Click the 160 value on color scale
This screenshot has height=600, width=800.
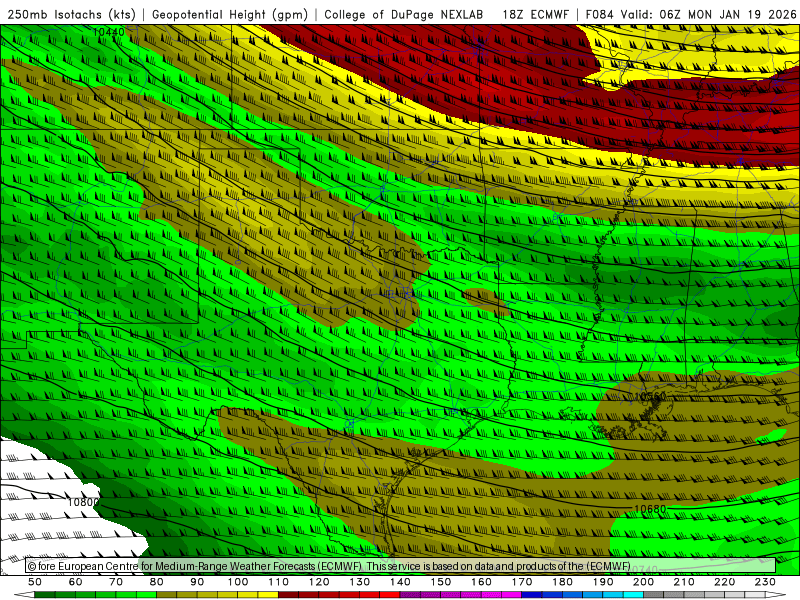click(481, 582)
